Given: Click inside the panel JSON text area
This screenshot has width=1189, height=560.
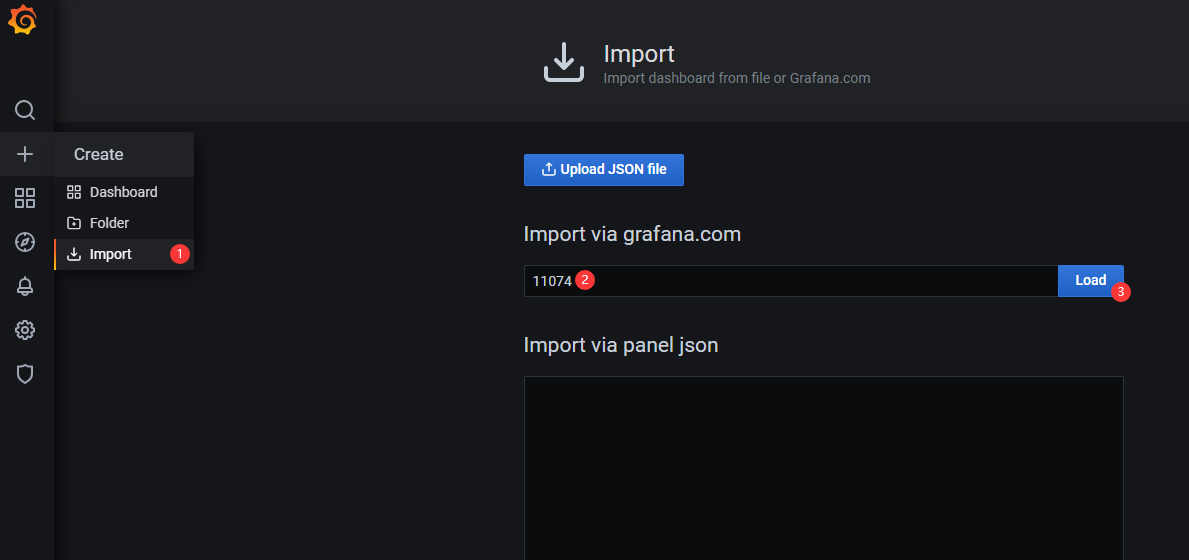Looking at the screenshot, I should [823, 465].
